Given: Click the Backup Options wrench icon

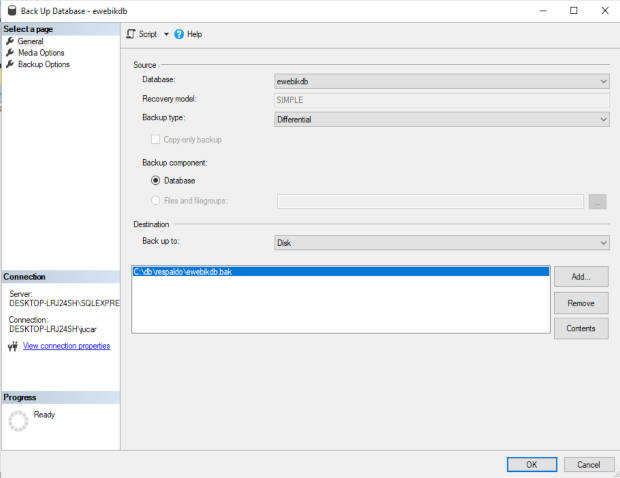Looking at the screenshot, I should 10,64.
